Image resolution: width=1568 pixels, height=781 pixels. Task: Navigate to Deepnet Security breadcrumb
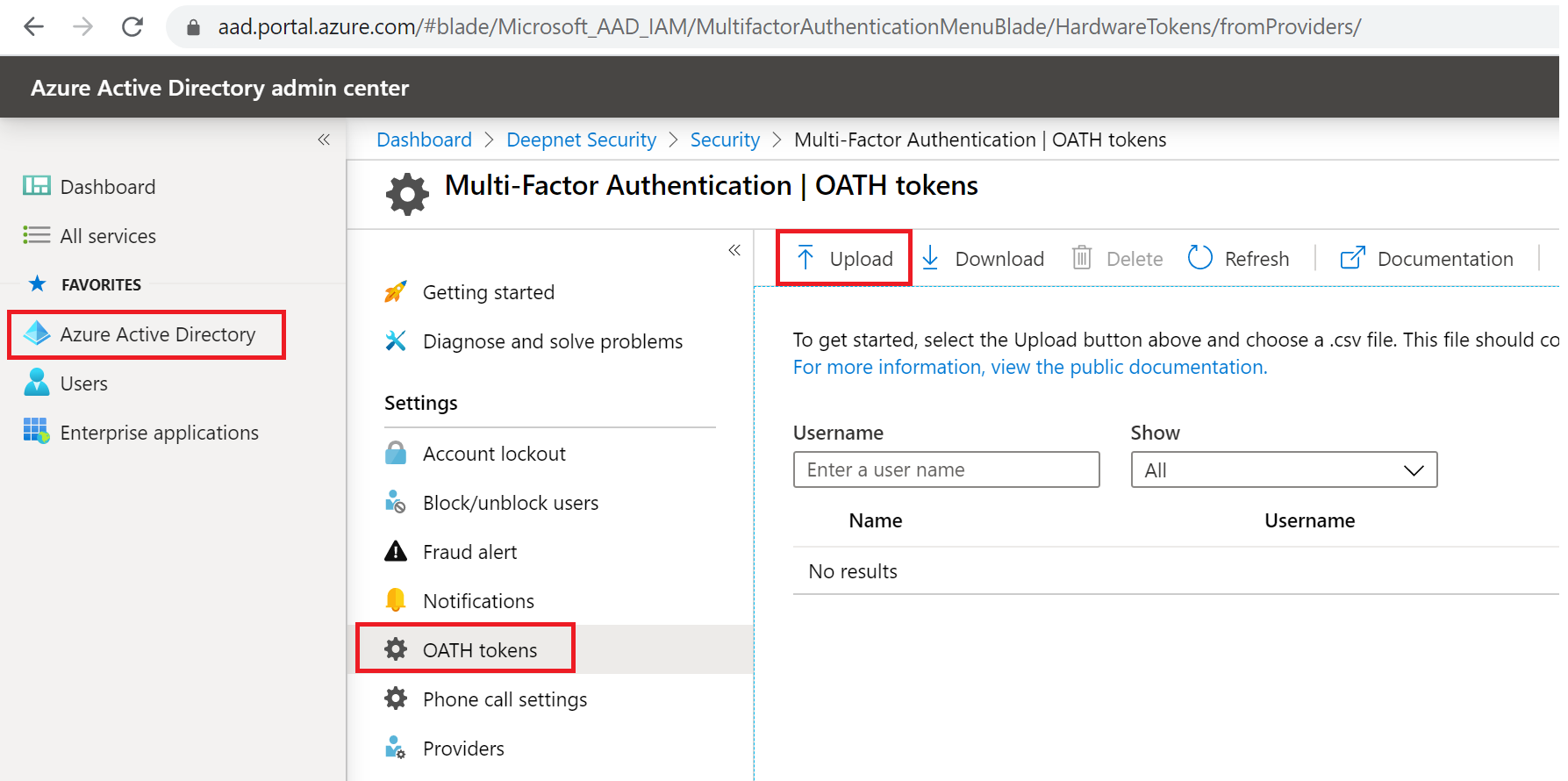[x=581, y=140]
